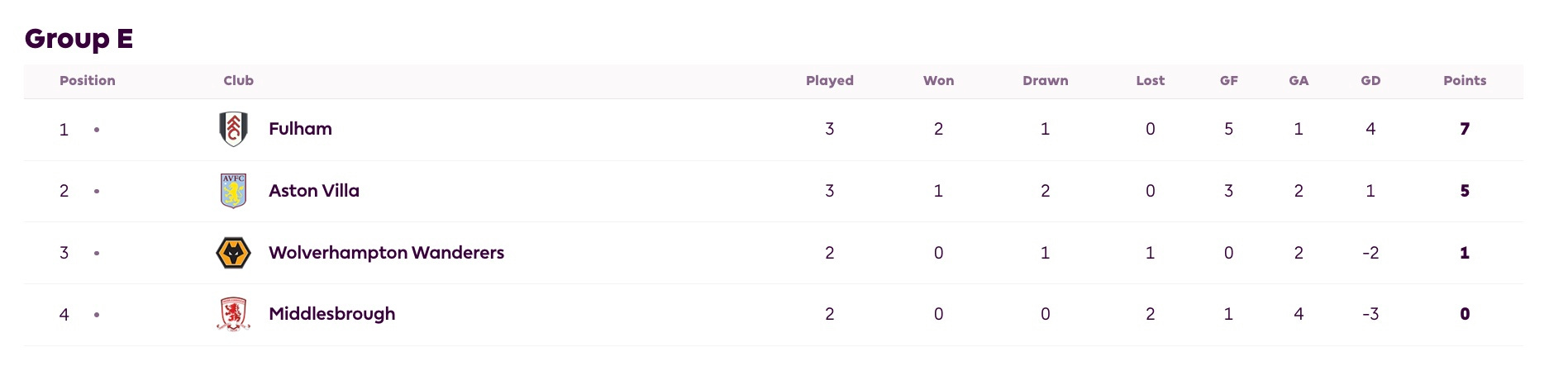Click the GD column header
The width and height of the screenshot is (1568, 371).
[1370, 80]
